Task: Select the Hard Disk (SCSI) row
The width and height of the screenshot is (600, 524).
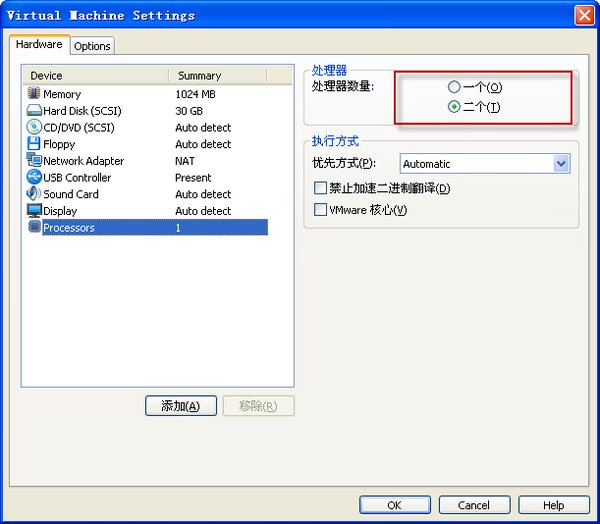Action: (147, 111)
